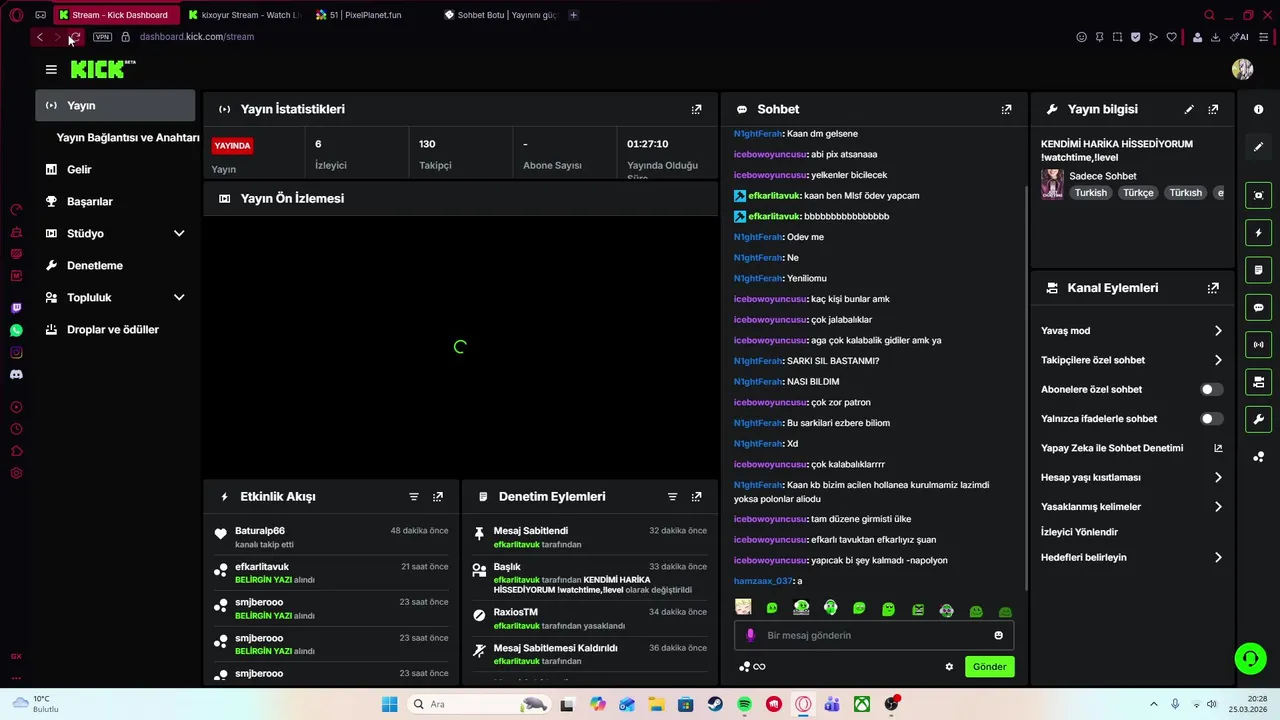The image size is (1280, 720).
Task: Open chat settings gear icon
Action: (949, 667)
